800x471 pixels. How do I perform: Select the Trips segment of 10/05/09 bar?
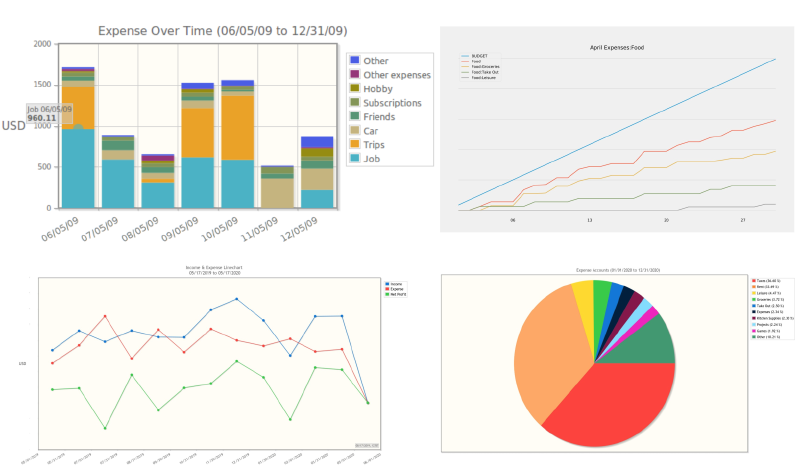pyautogui.click(x=237, y=128)
